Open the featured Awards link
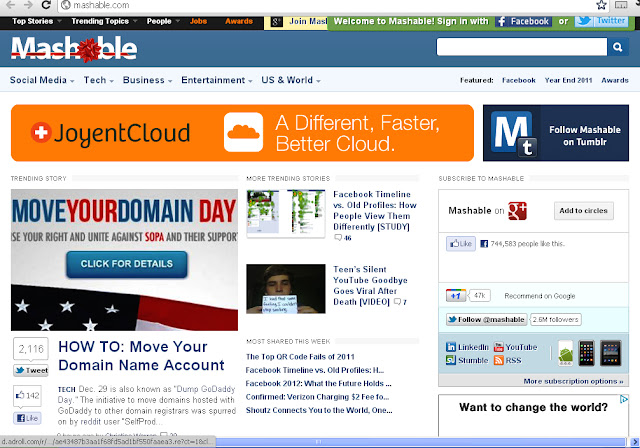This screenshot has width=640, height=448. pyautogui.click(x=615, y=80)
